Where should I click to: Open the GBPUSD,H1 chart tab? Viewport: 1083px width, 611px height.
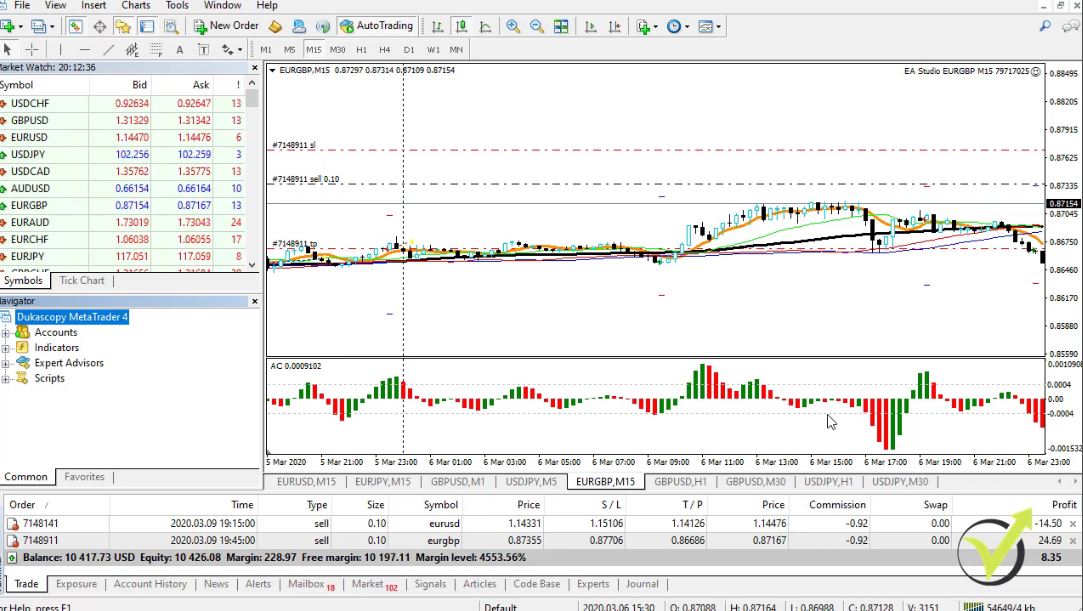[678, 482]
